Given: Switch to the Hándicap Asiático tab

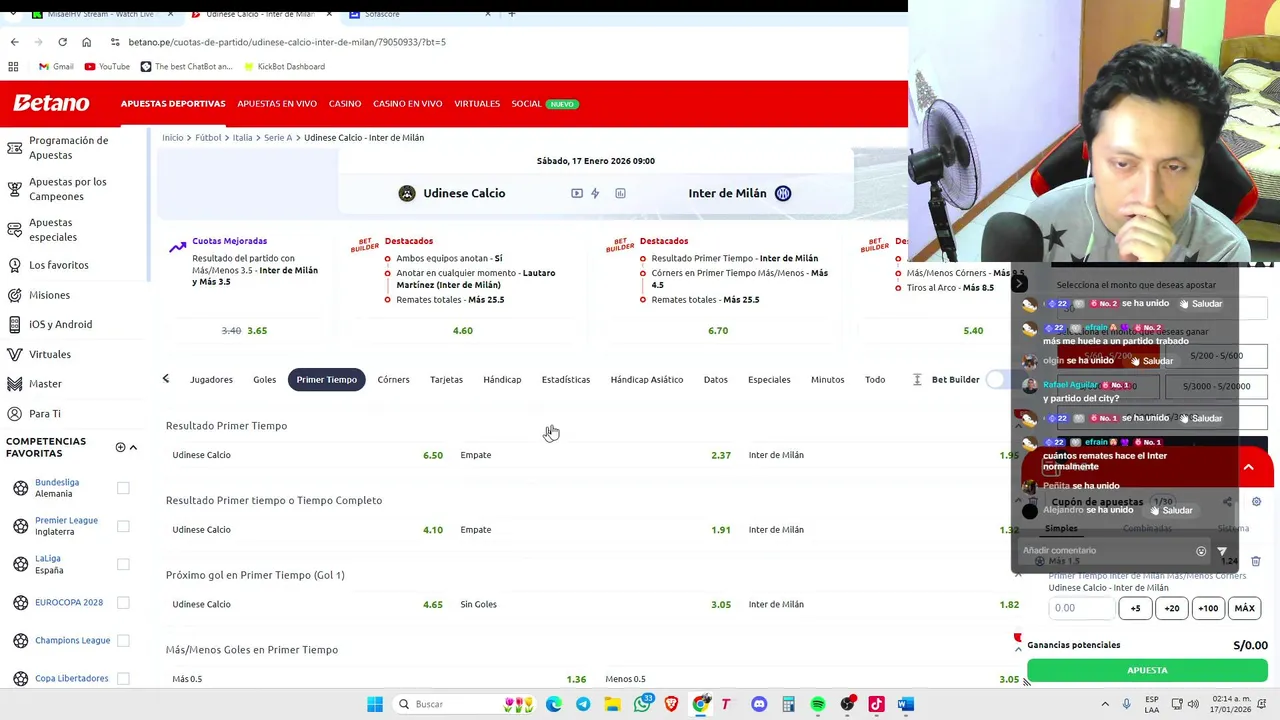Looking at the screenshot, I should click(647, 379).
